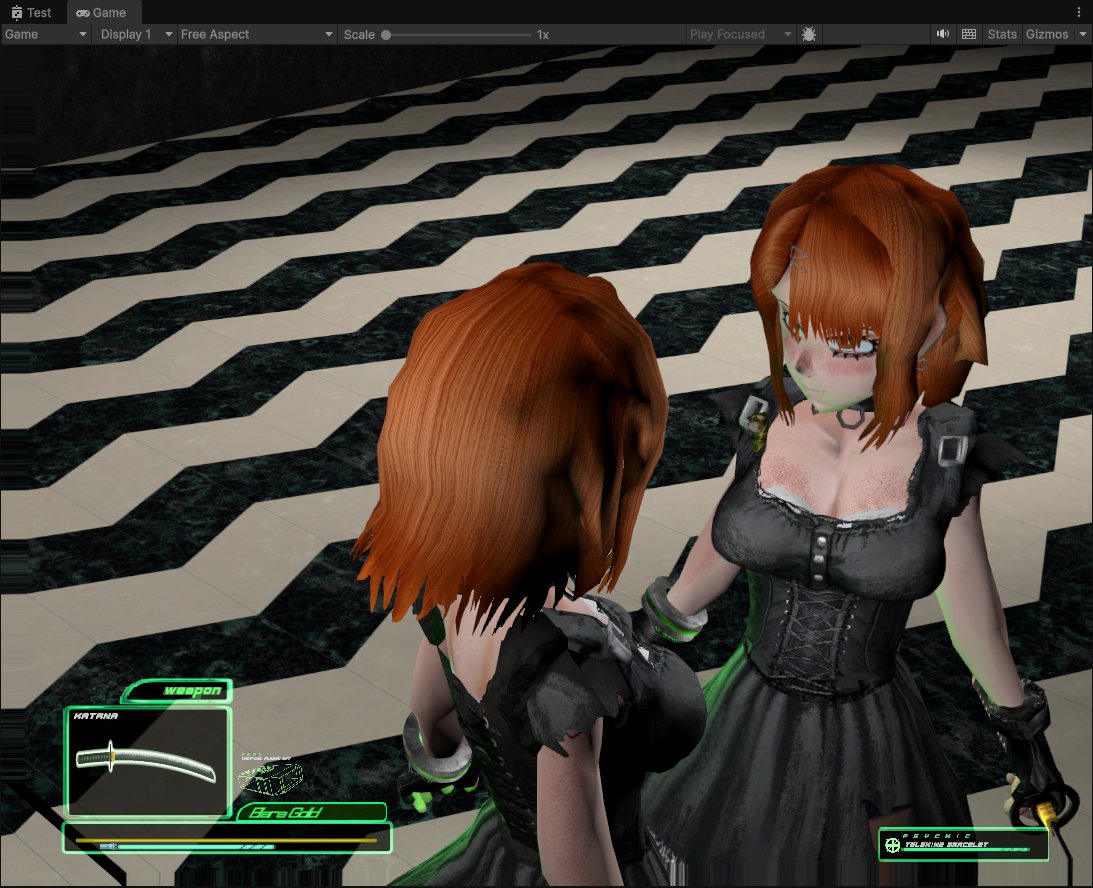Enable Play Focused mode

(726, 34)
